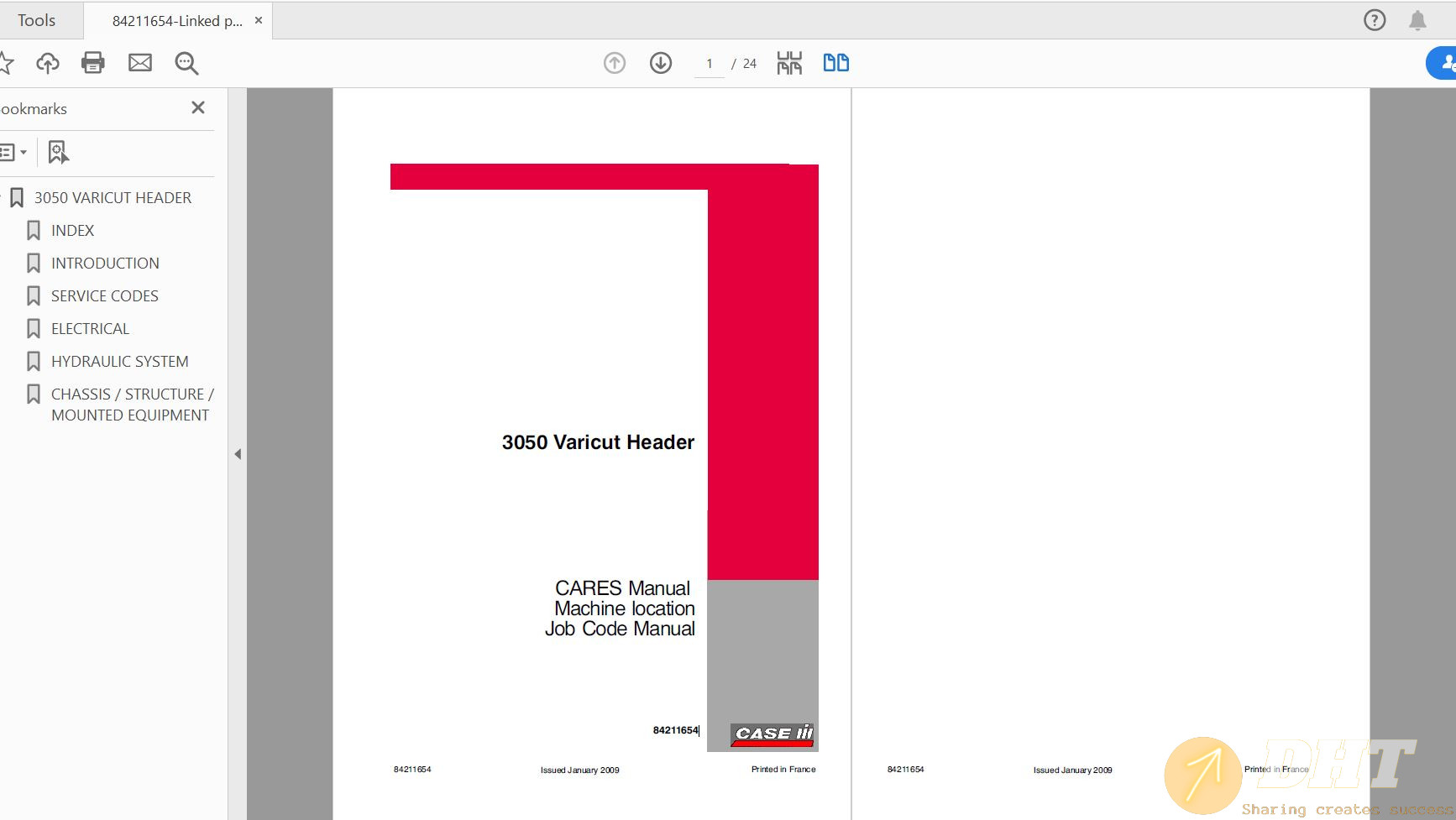Viewport: 1456px width, 820px height.
Task: Print the document using the printer icon
Action: tap(93, 63)
